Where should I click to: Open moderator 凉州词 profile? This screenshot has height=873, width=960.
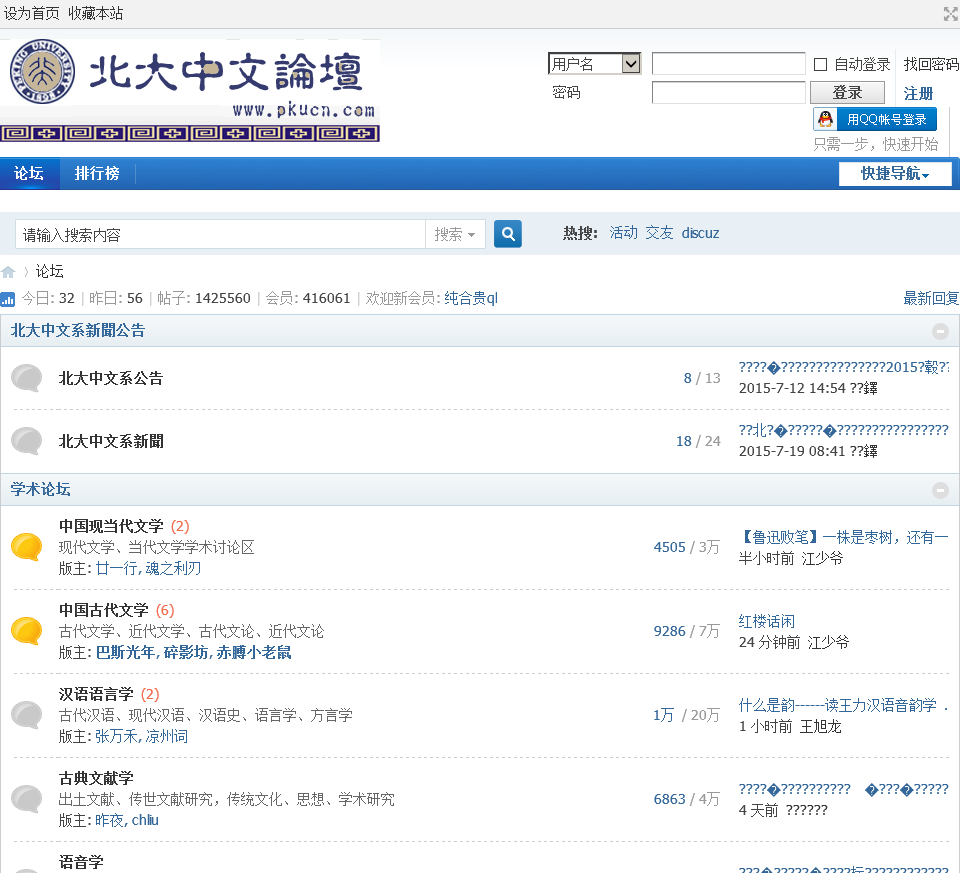coord(167,736)
